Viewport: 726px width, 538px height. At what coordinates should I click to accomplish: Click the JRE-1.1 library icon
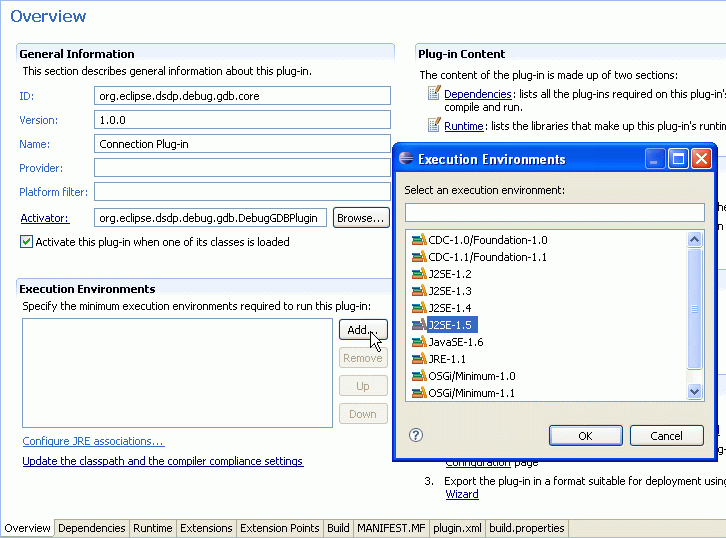[419, 359]
